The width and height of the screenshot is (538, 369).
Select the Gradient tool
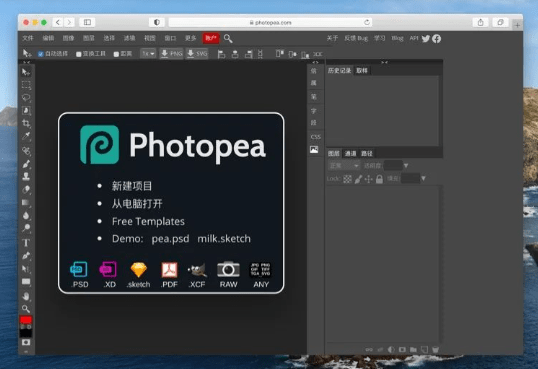click(26, 203)
